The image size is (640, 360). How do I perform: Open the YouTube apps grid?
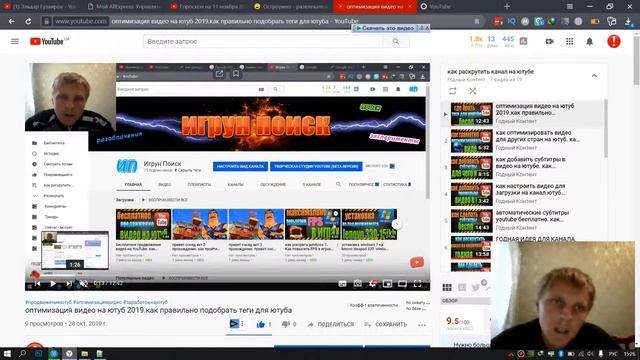[569, 41]
